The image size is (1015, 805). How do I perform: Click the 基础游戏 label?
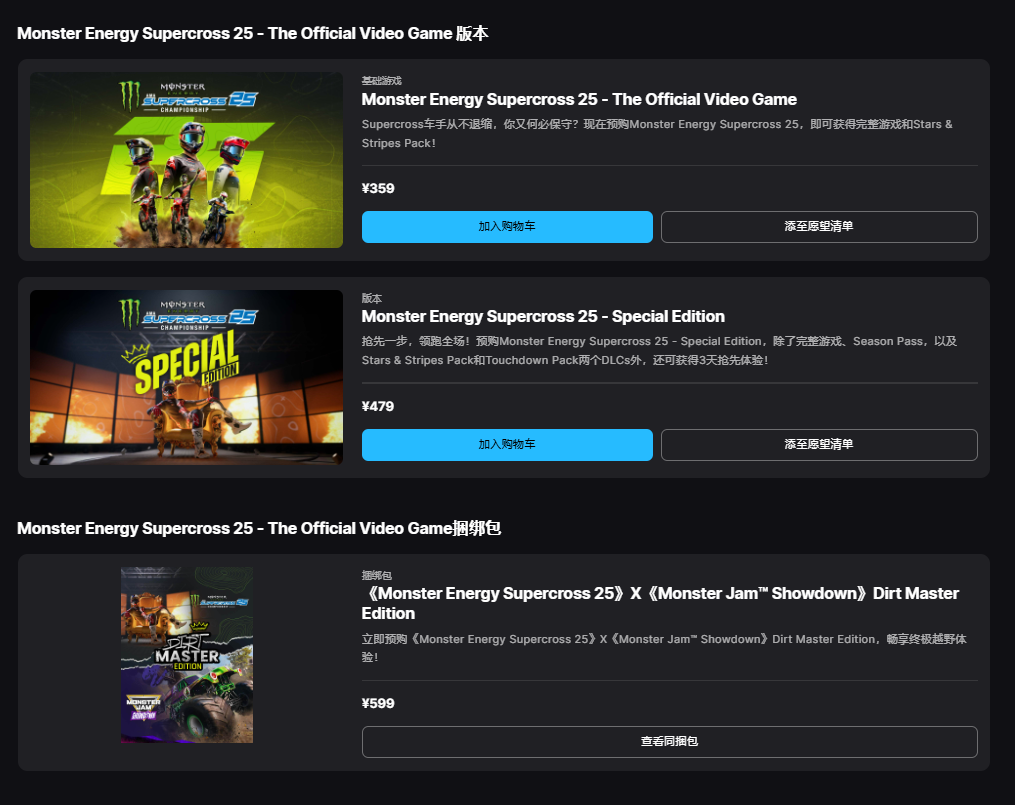(381, 80)
